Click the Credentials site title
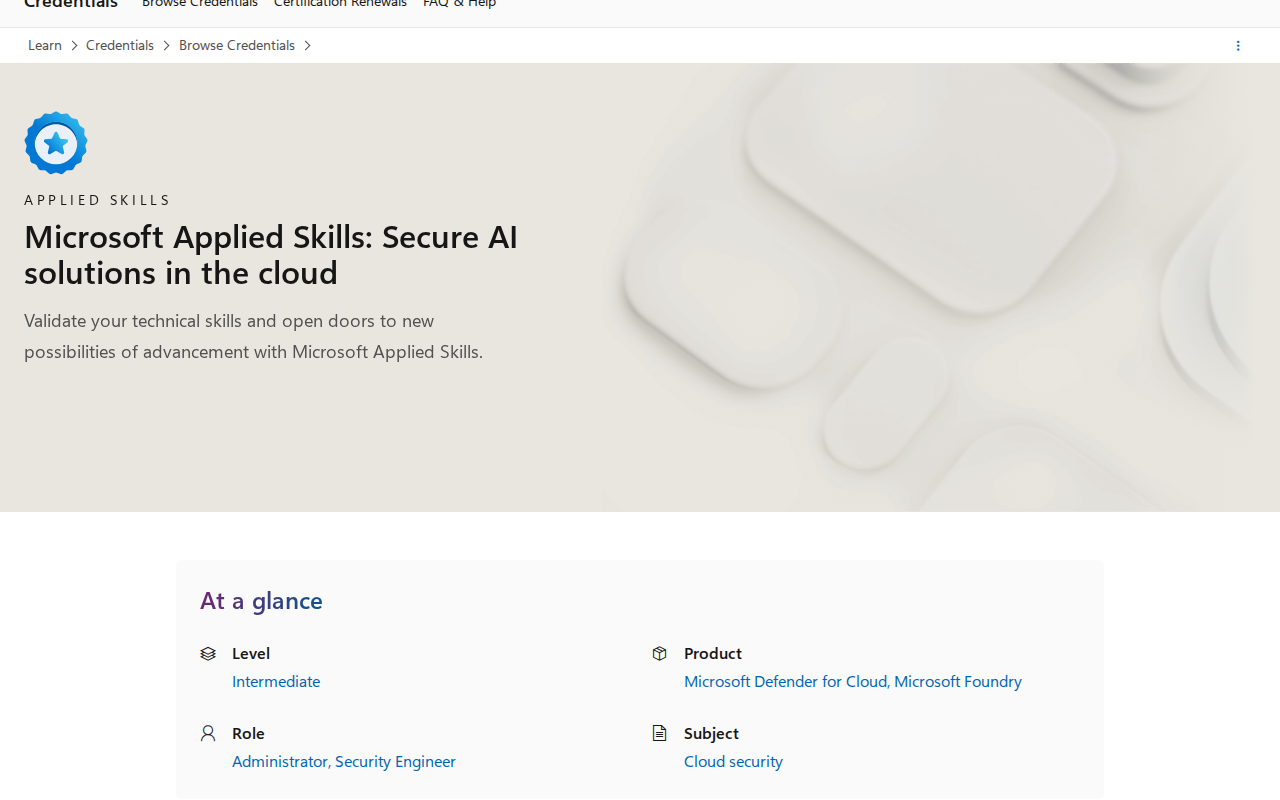The height and width of the screenshot is (800, 1280). [71, 4]
